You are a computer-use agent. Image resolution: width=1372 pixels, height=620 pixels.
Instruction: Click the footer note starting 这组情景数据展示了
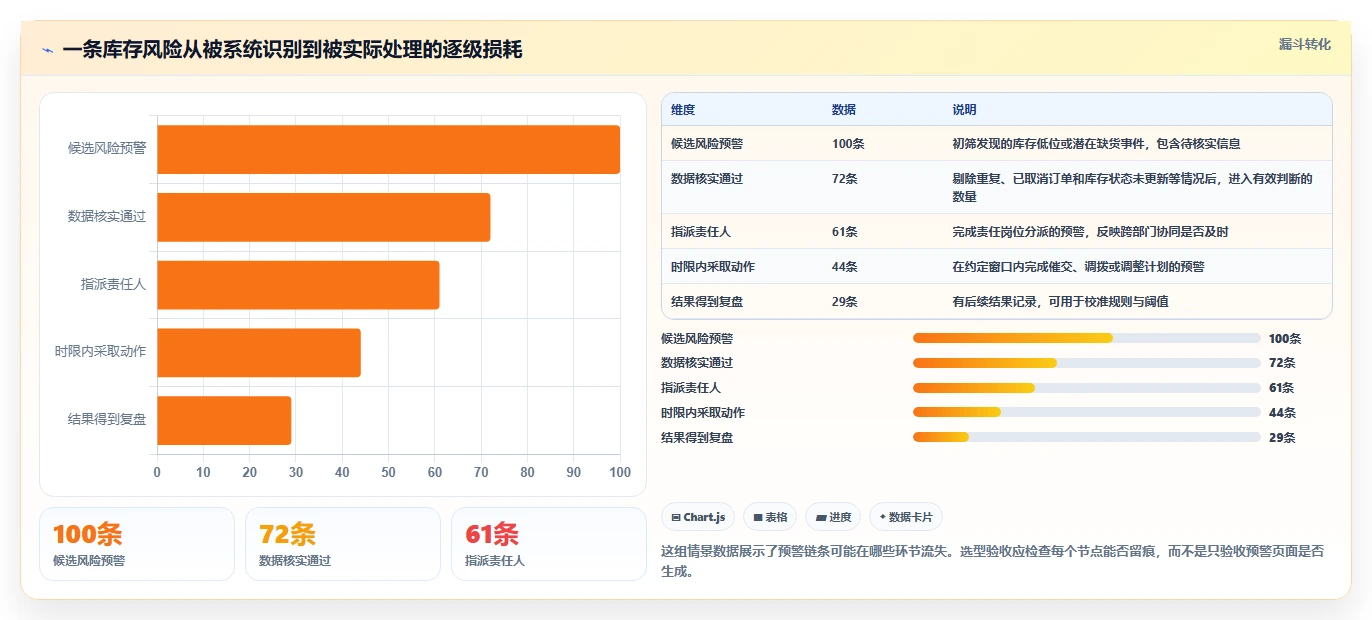pyautogui.click(x=993, y=561)
